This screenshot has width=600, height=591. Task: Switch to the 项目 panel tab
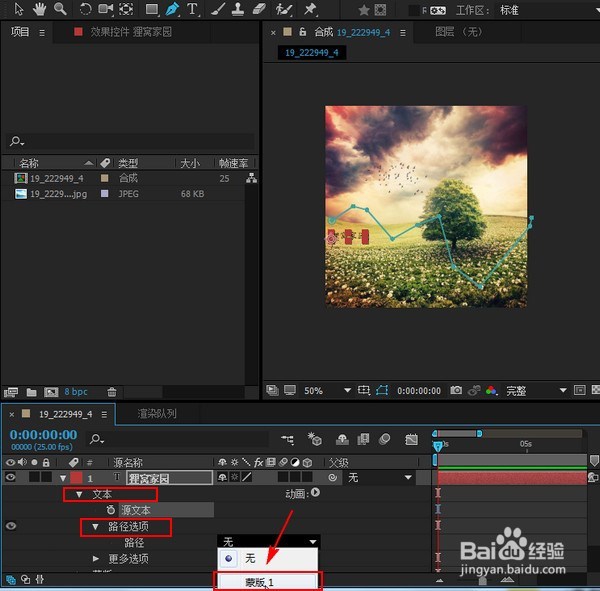[20, 32]
